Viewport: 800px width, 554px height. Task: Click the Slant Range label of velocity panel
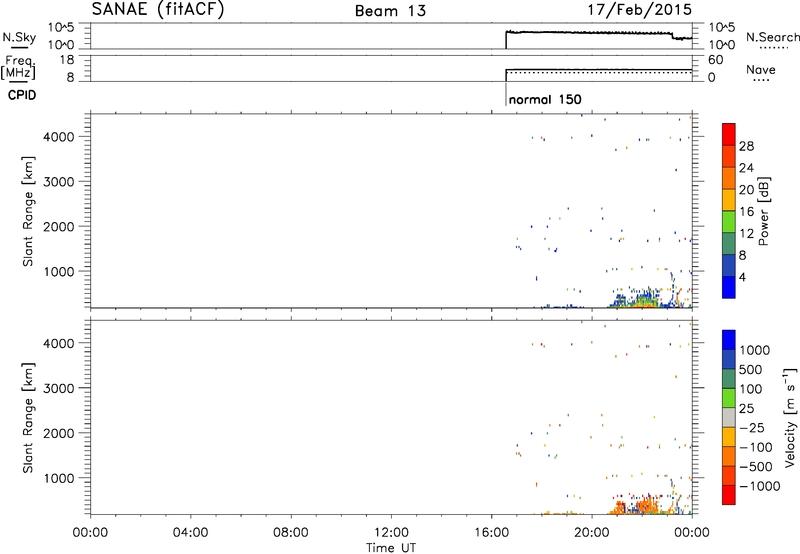(28, 418)
